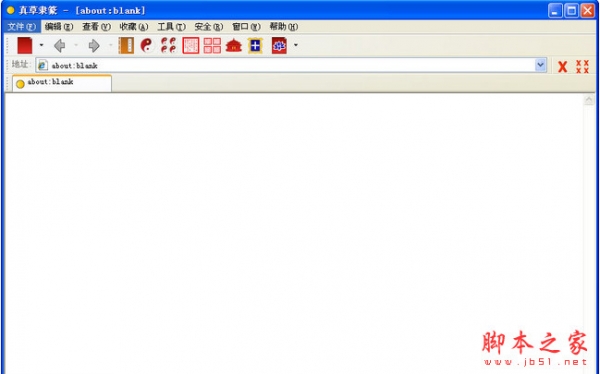Expand the address bar dropdown list
This screenshot has height=374, width=600.
(540, 65)
